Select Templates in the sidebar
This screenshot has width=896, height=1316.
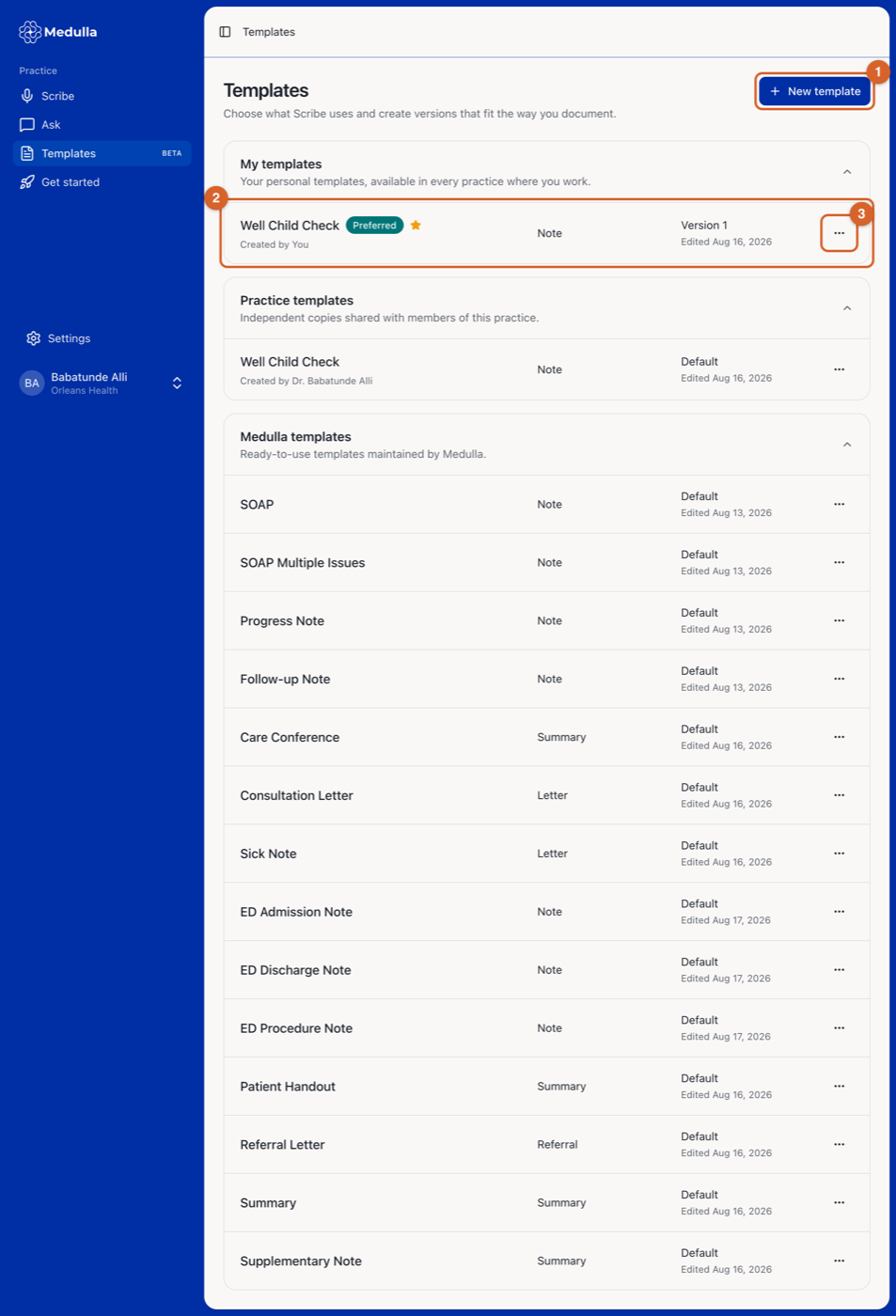(102, 153)
